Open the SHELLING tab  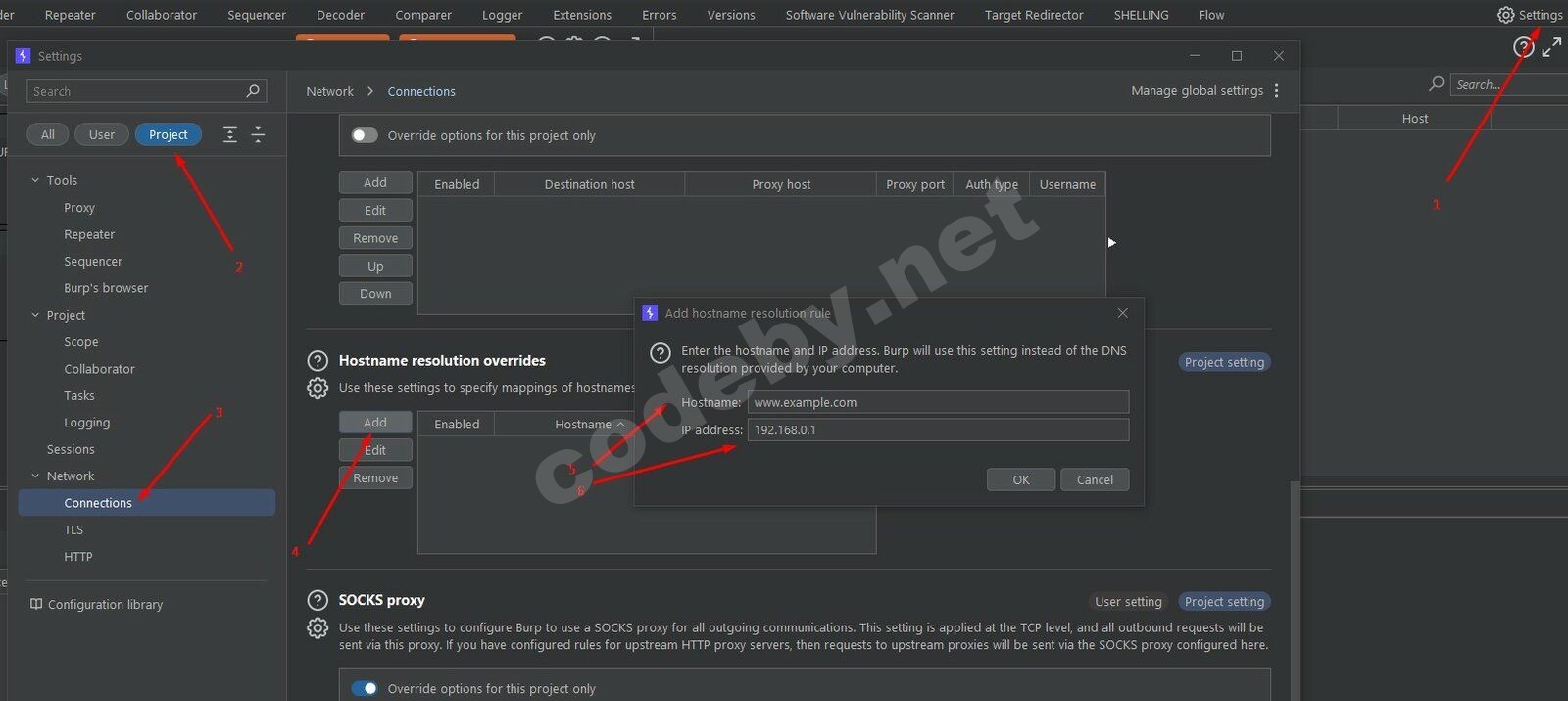[1142, 15]
